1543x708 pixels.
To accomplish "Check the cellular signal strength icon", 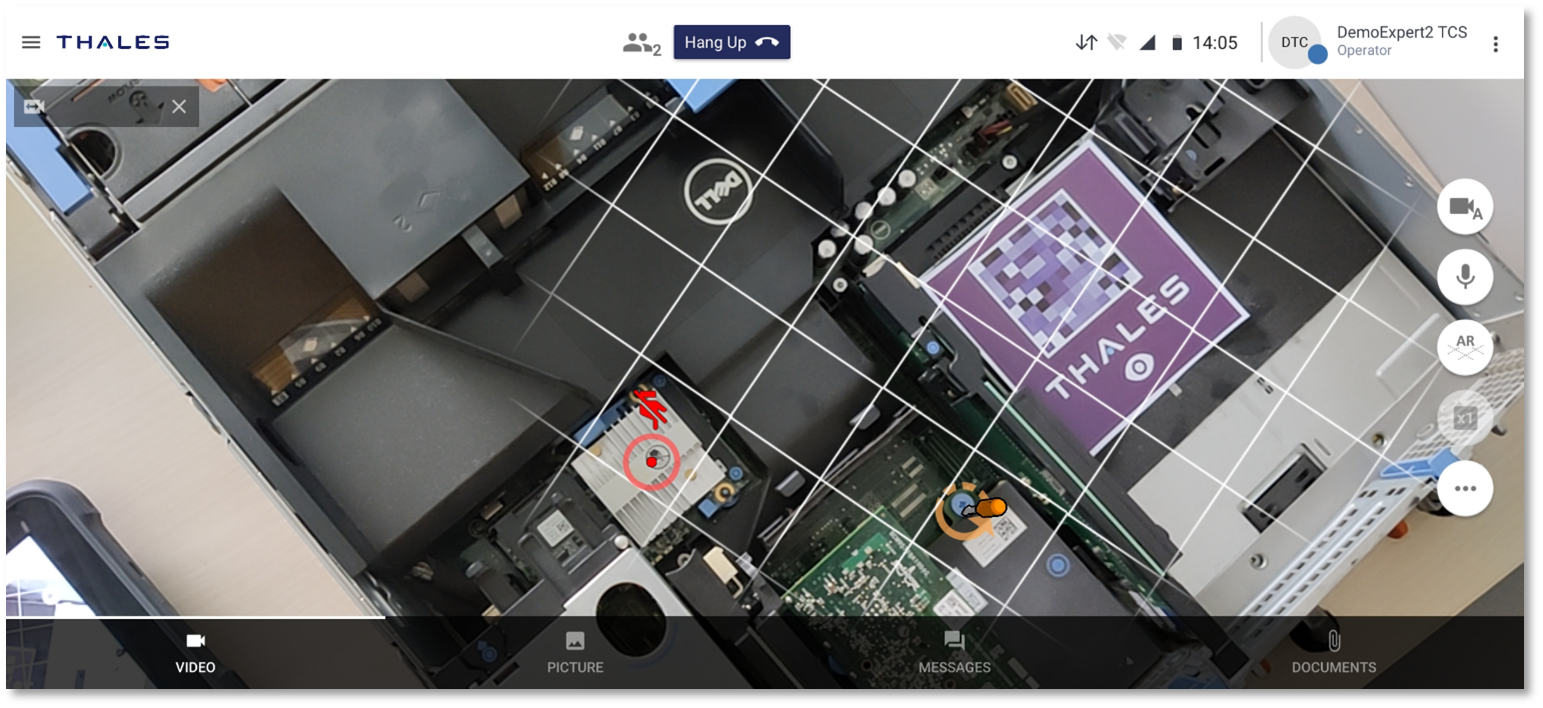I will [1148, 43].
